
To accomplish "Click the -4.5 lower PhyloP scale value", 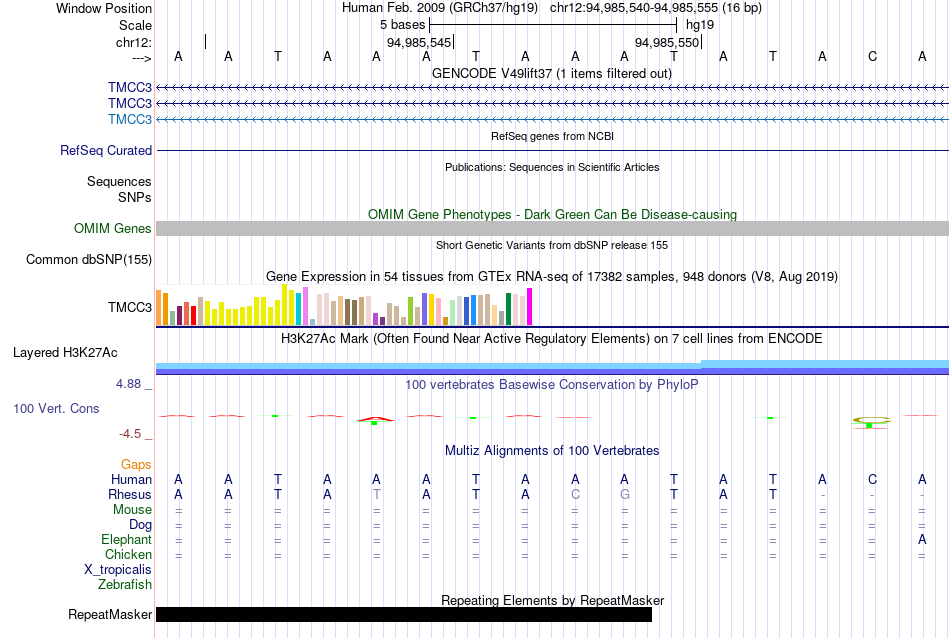I will [130, 434].
